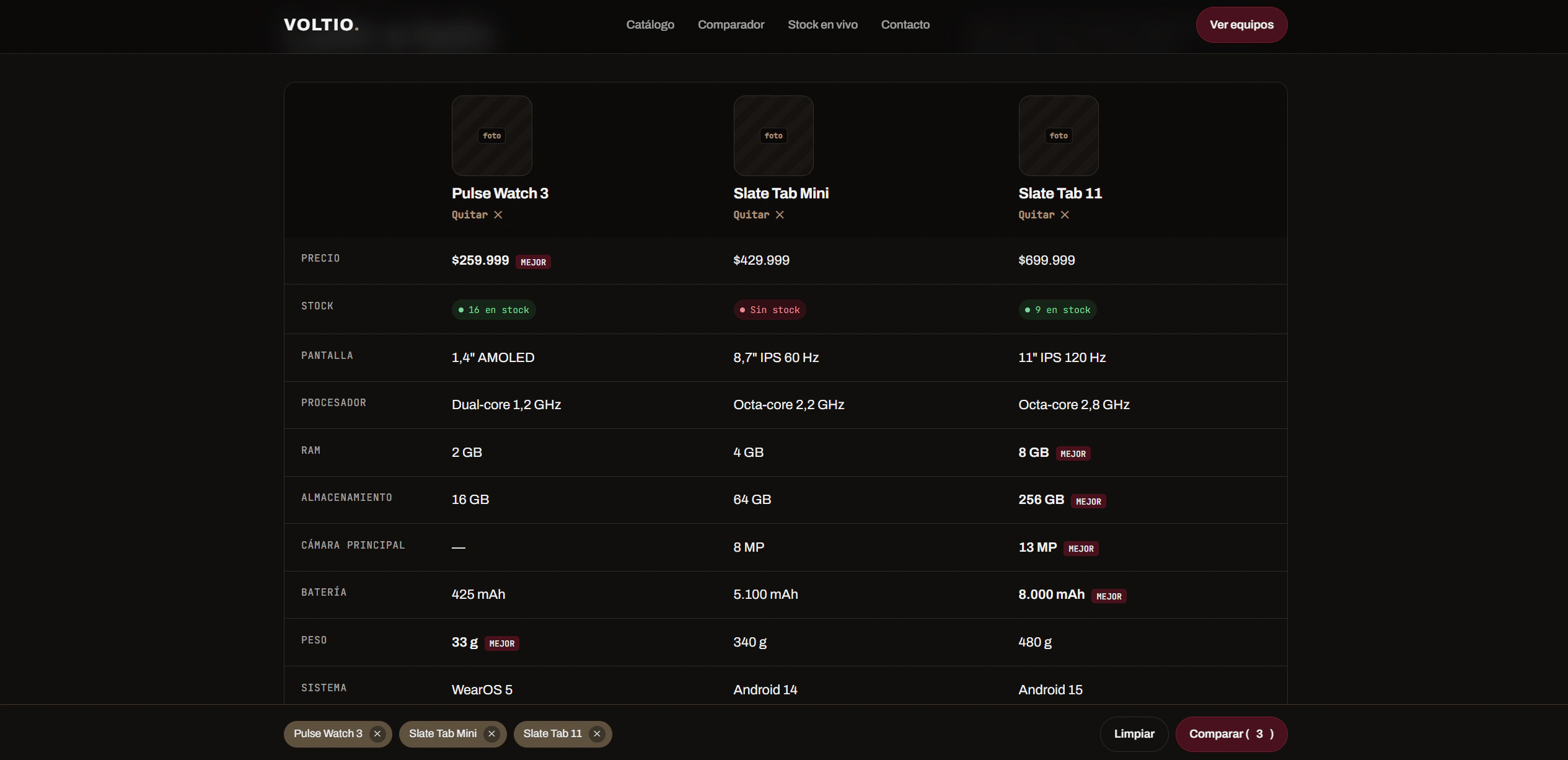Go to Stock en vivo page
The height and width of the screenshot is (760, 1568).
pyautogui.click(x=822, y=25)
